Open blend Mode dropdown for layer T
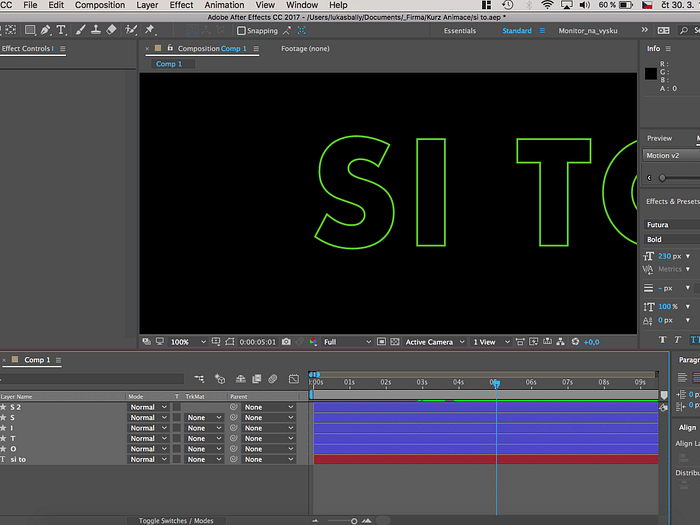Image resolution: width=700 pixels, height=525 pixels. (148, 439)
